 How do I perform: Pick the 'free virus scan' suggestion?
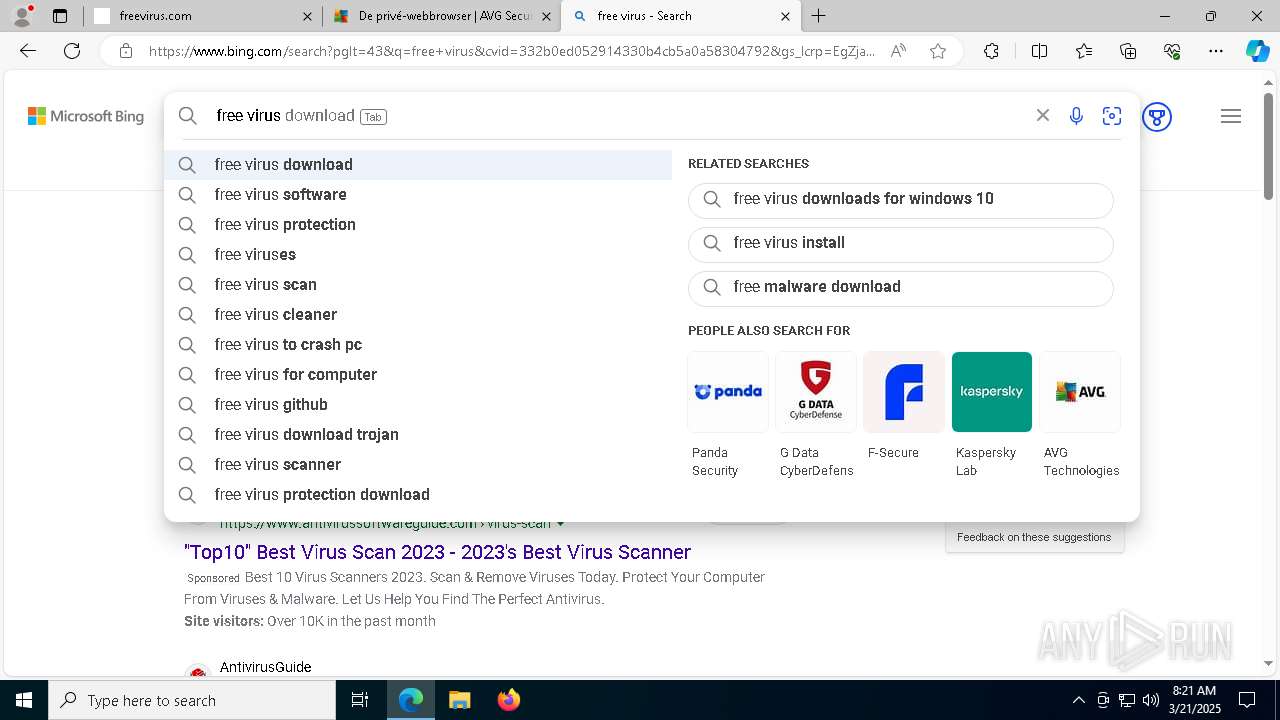click(x=419, y=285)
